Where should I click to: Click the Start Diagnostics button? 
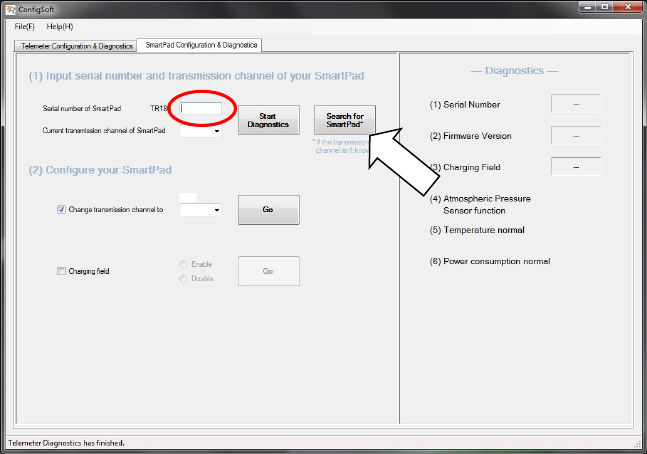click(269, 120)
